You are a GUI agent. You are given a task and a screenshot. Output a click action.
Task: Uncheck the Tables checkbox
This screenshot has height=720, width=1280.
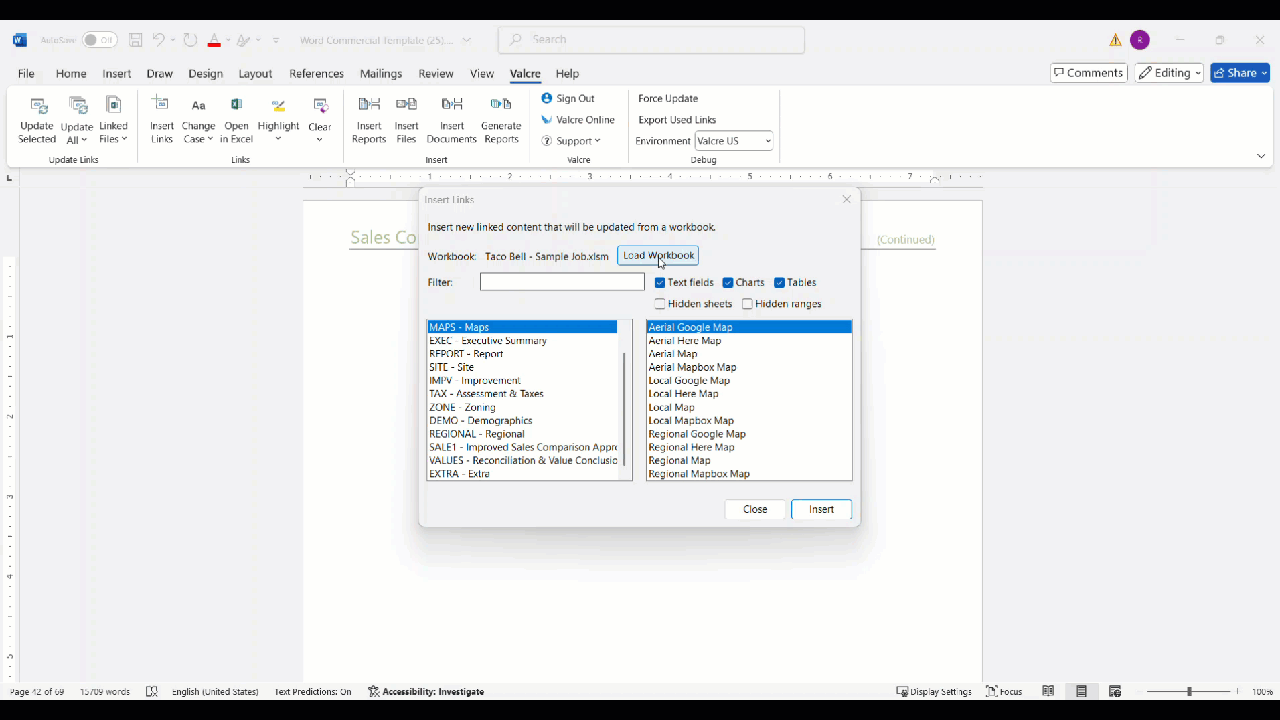point(779,283)
